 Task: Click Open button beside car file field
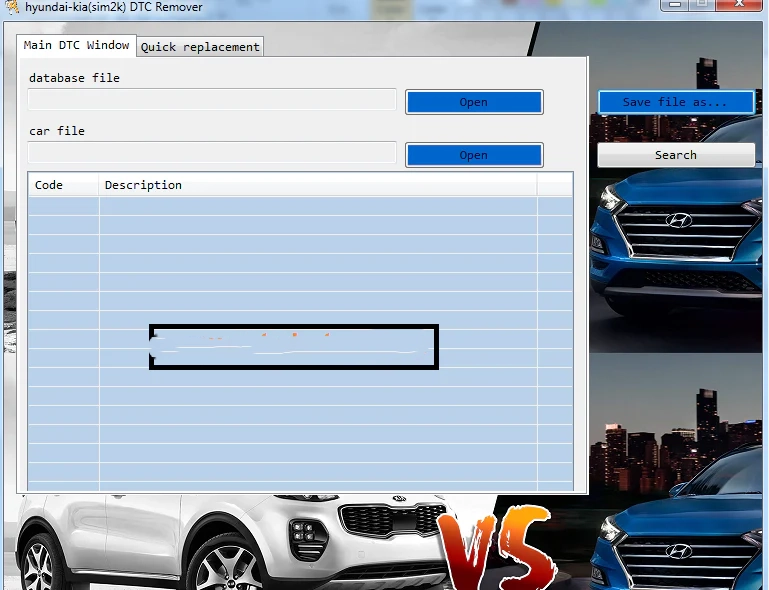[x=474, y=155]
